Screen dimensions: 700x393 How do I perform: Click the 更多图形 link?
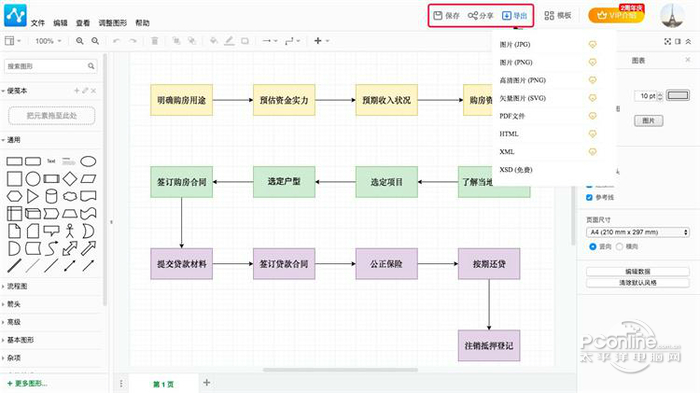(28, 384)
